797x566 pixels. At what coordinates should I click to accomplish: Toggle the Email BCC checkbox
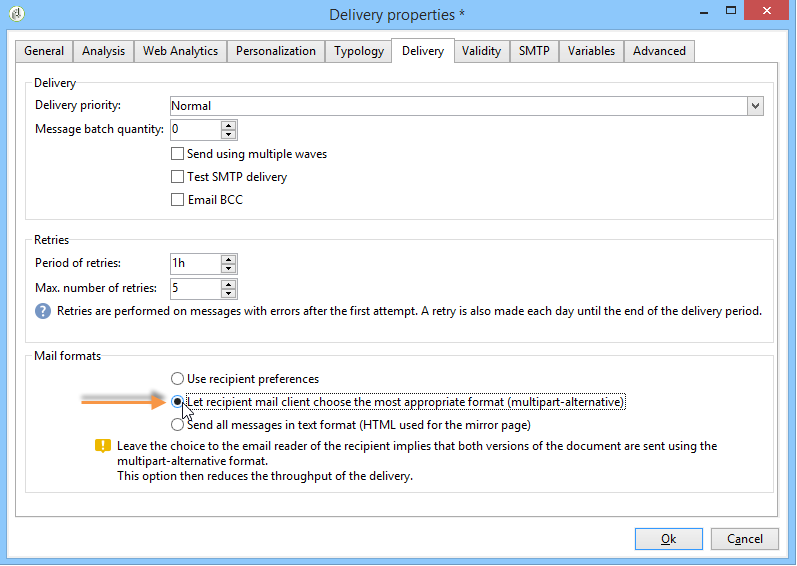tap(177, 200)
